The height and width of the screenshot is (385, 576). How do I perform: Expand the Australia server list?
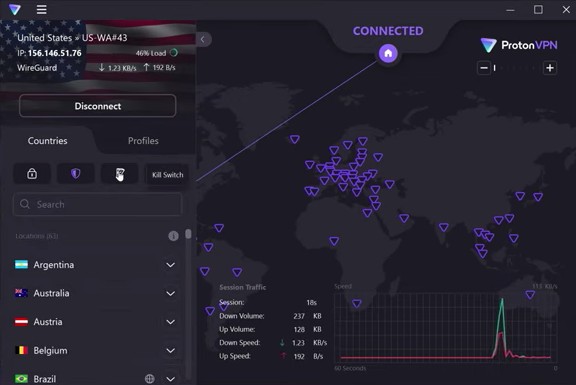(x=170, y=294)
